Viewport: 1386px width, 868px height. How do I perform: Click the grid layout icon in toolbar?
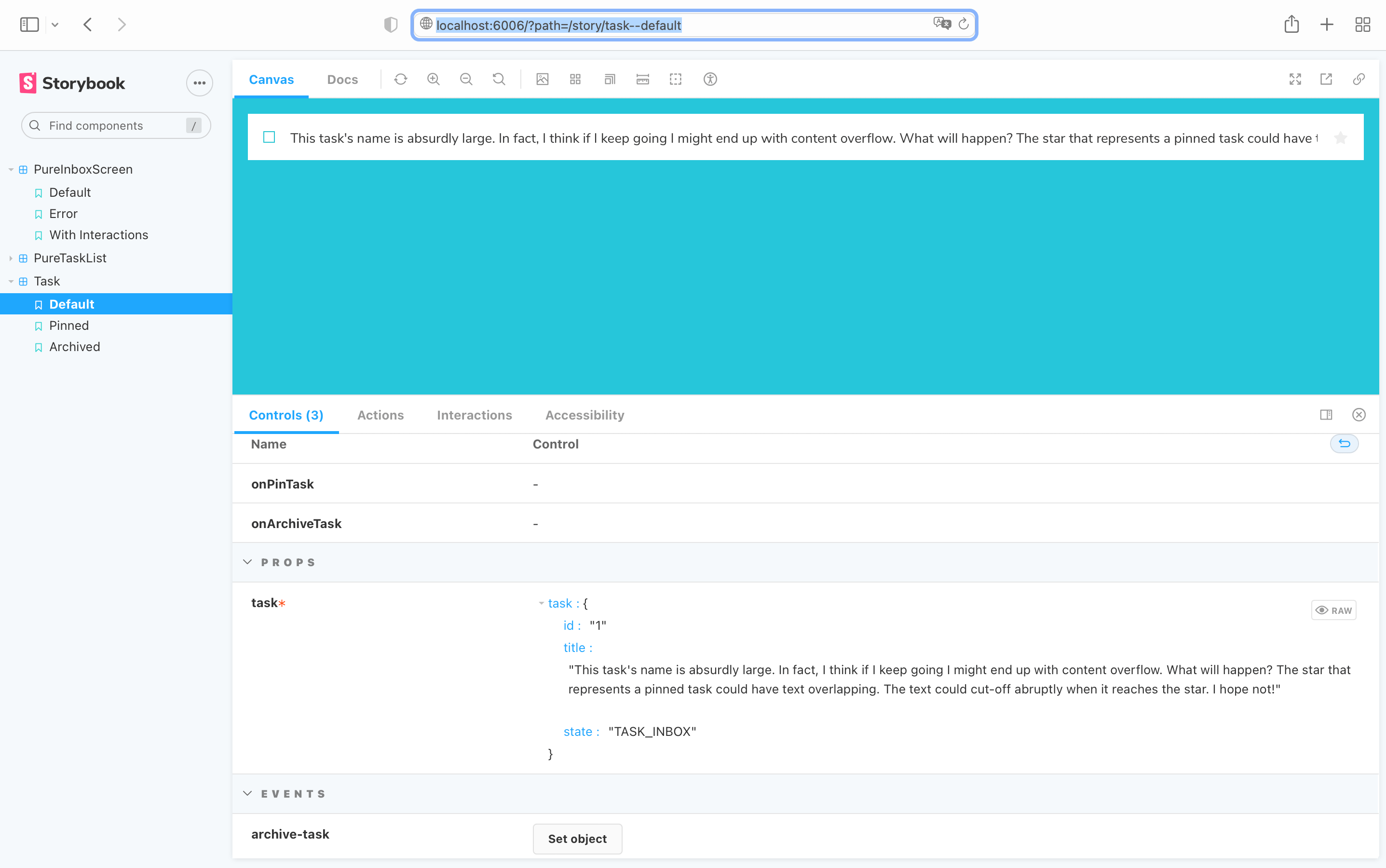576,79
